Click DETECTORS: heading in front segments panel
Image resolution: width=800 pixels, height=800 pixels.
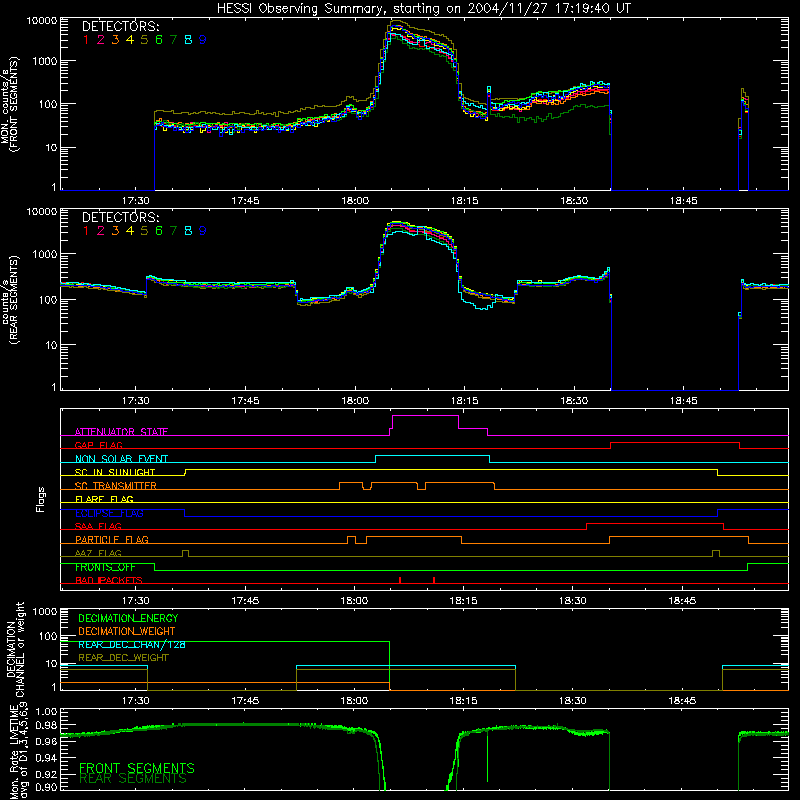(x=120, y=26)
